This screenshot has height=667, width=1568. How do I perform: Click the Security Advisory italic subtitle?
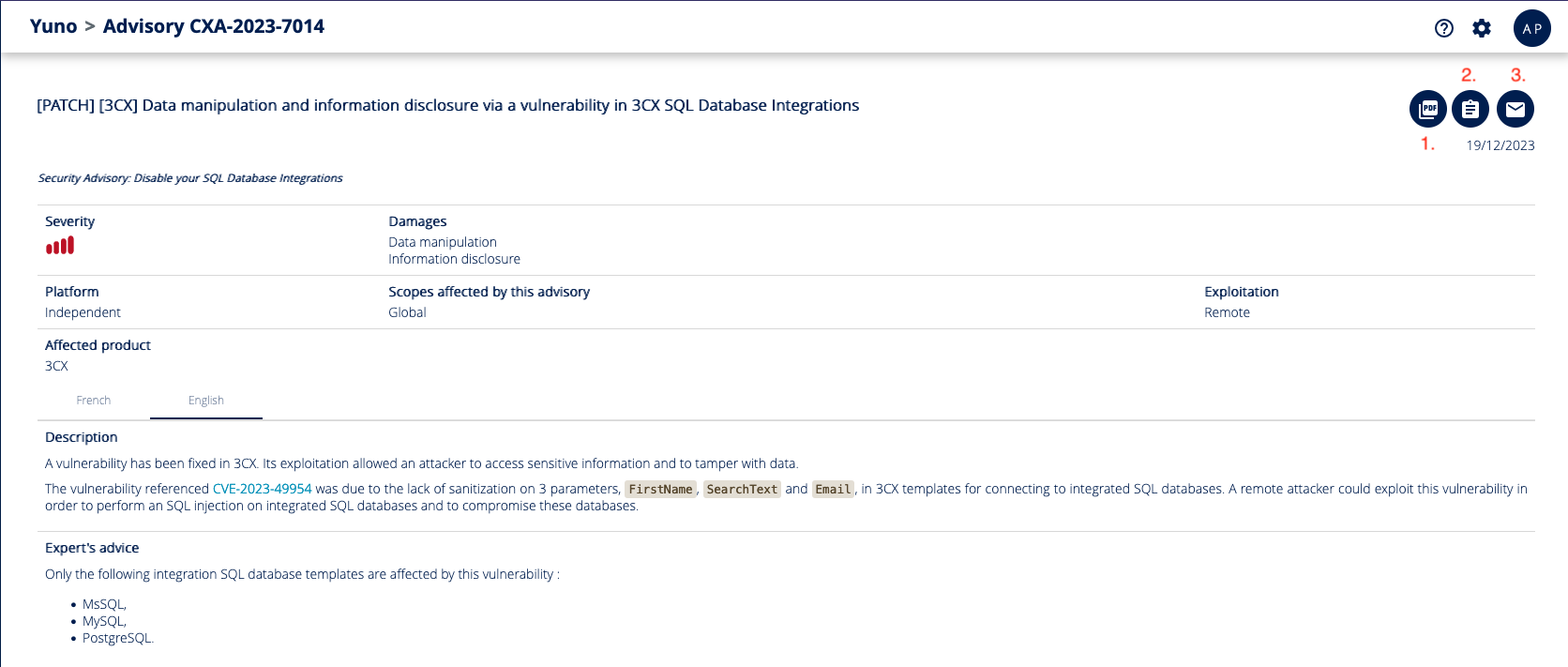190,178
